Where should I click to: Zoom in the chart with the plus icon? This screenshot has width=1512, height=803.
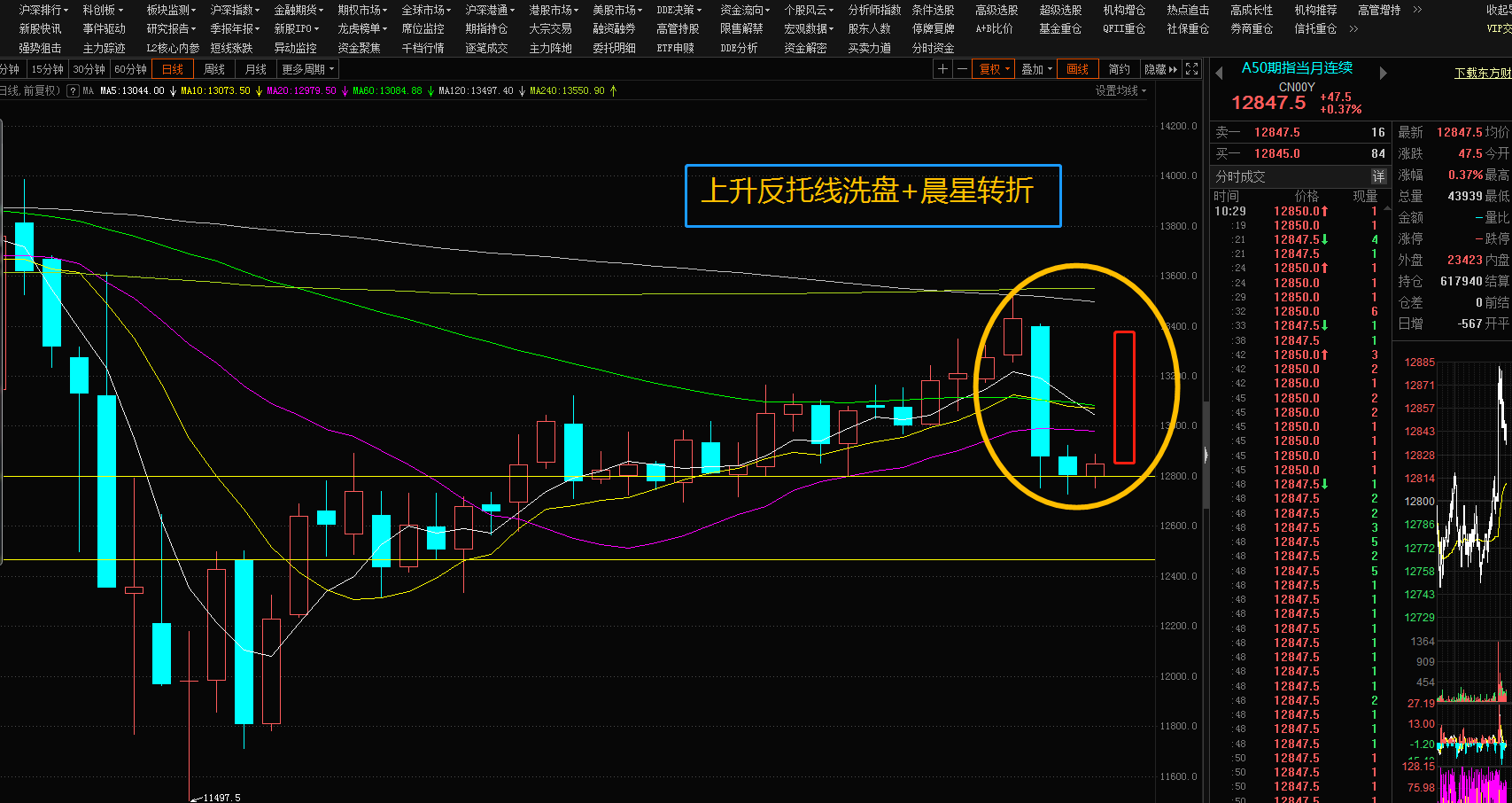pyautogui.click(x=942, y=69)
